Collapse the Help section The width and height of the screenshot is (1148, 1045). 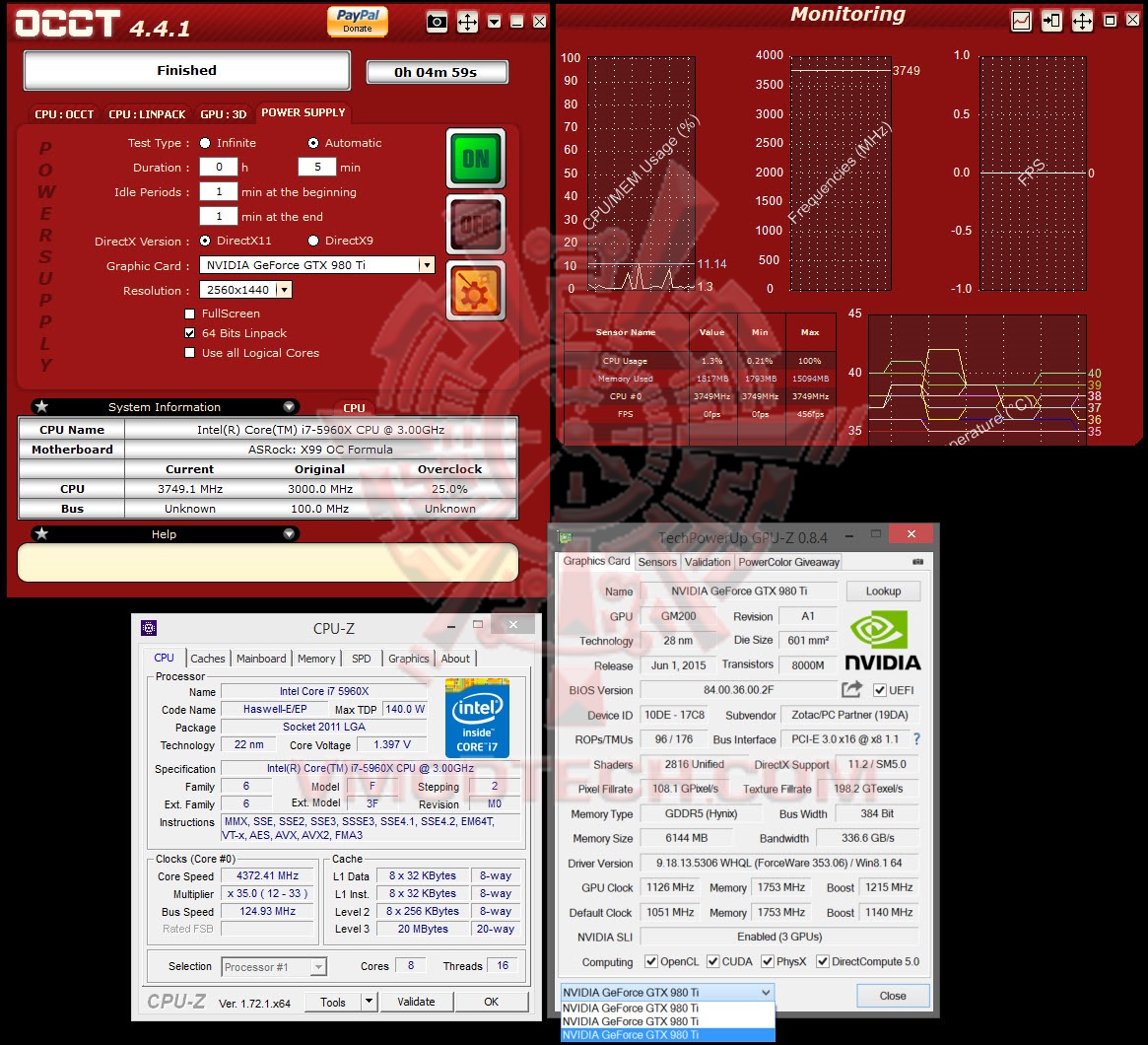(289, 534)
